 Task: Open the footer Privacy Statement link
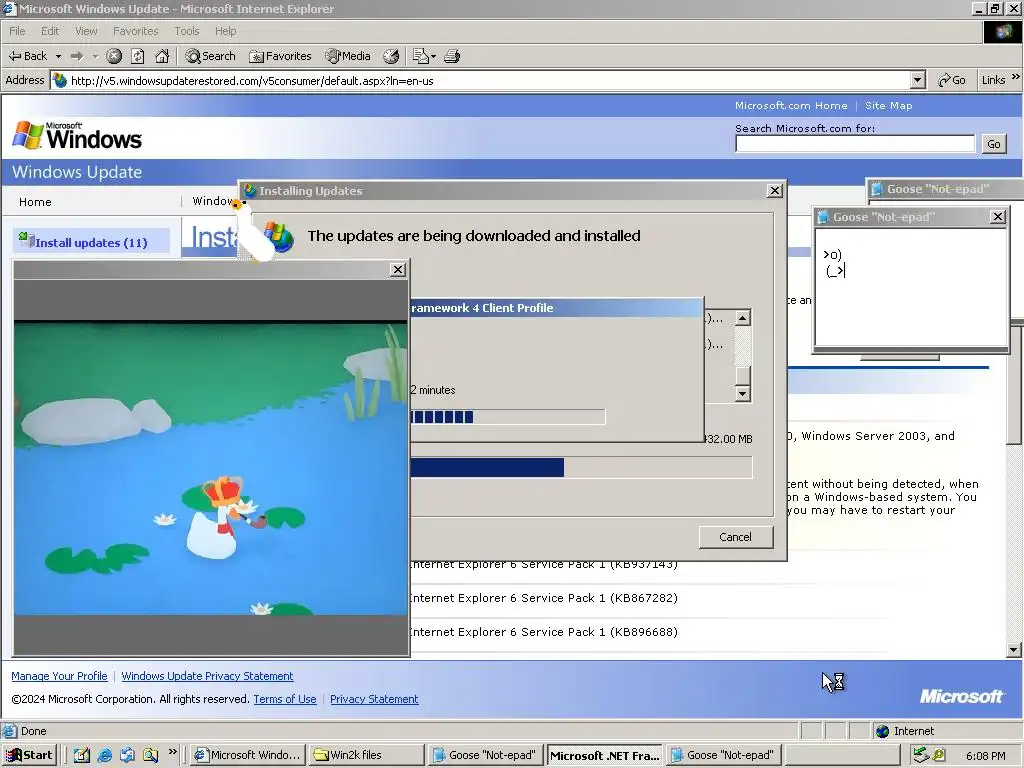click(x=374, y=699)
